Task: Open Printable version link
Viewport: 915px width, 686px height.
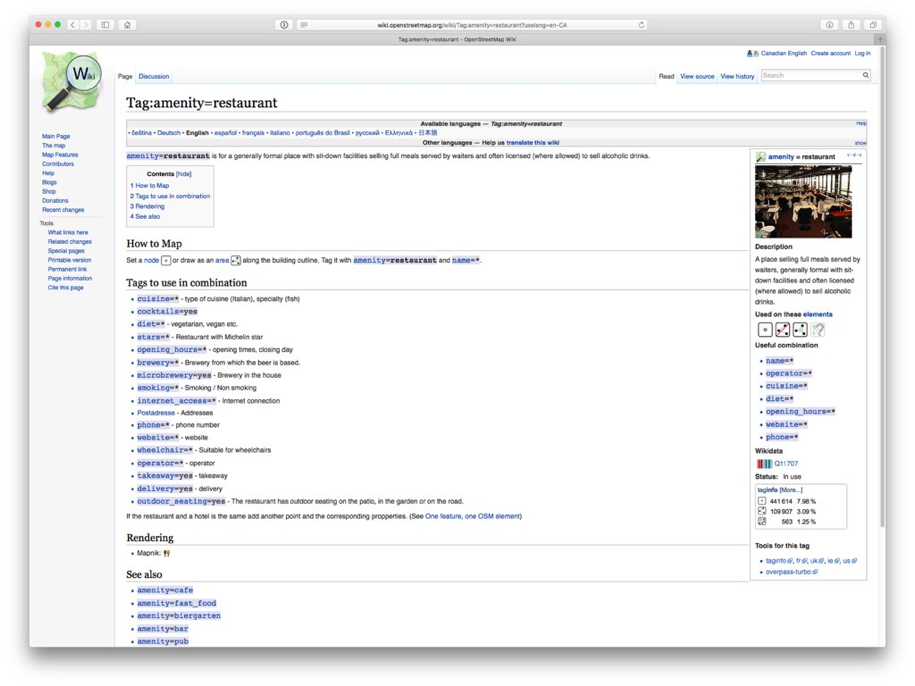Action: click(x=69, y=260)
